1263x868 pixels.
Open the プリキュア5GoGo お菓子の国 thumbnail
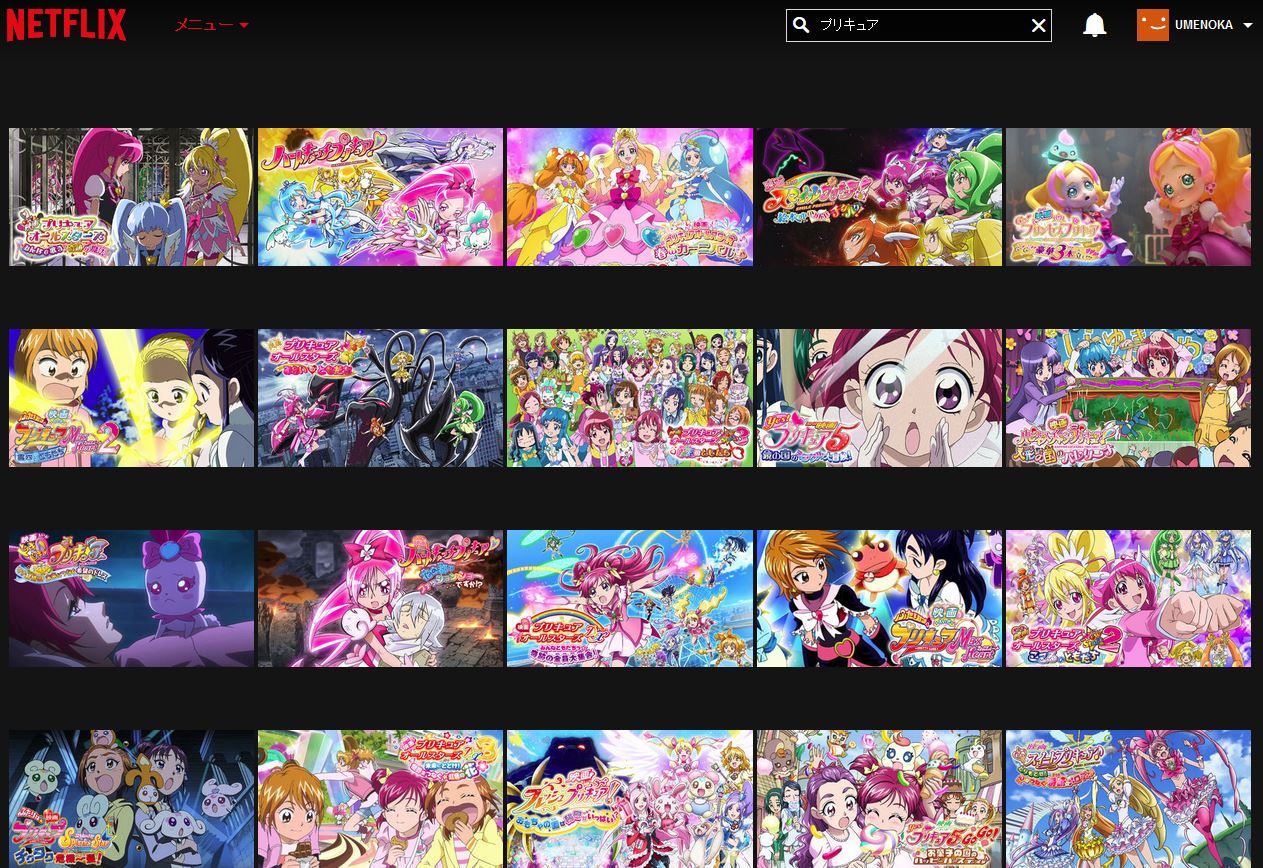879,799
